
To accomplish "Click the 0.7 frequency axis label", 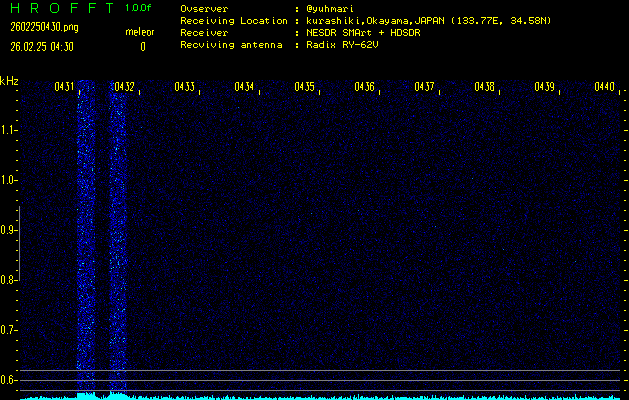I will 9,330.
